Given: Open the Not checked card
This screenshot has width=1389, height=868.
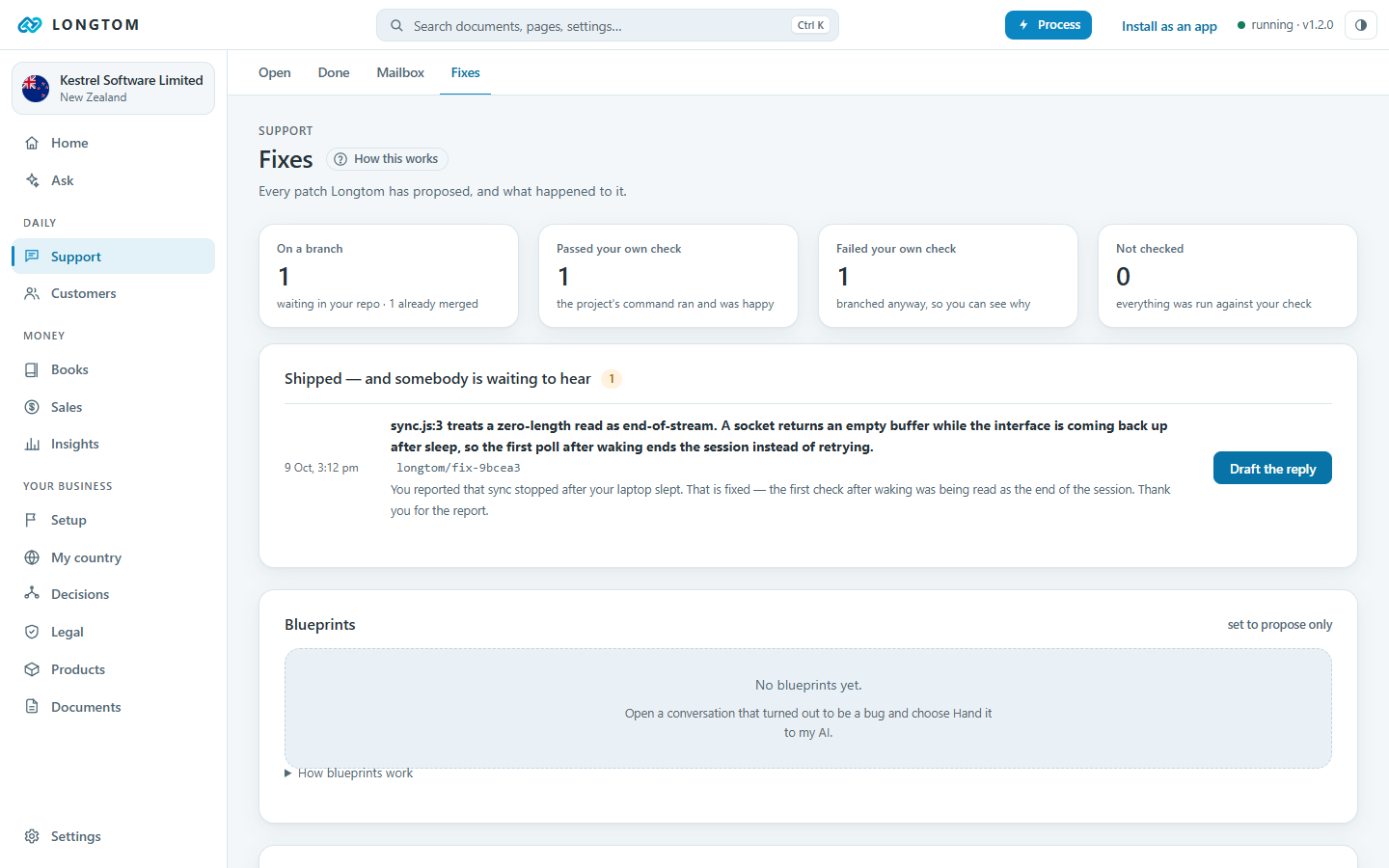Looking at the screenshot, I should pyautogui.click(x=1228, y=276).
